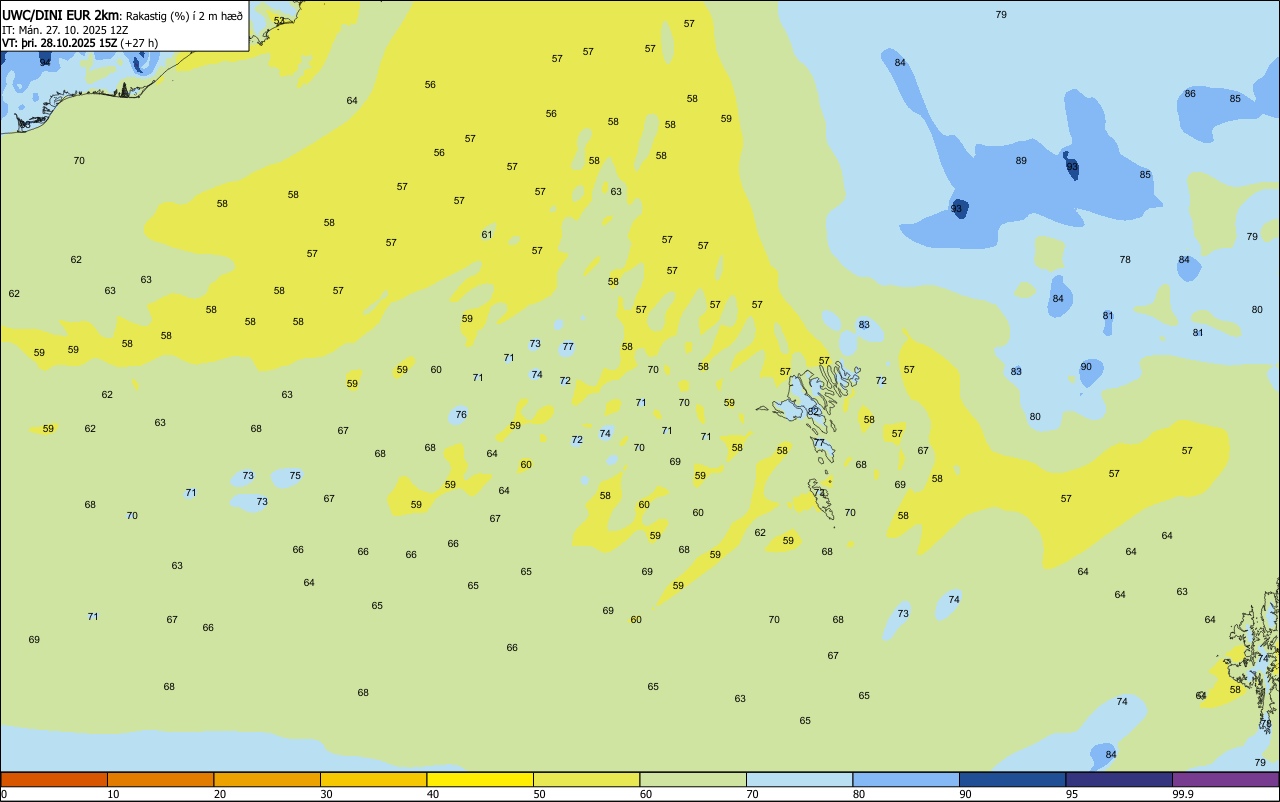Select the dark blue 90–95 legend swatch
The width and height of the screenshot is (1280, 802).
click(1012, 779)
